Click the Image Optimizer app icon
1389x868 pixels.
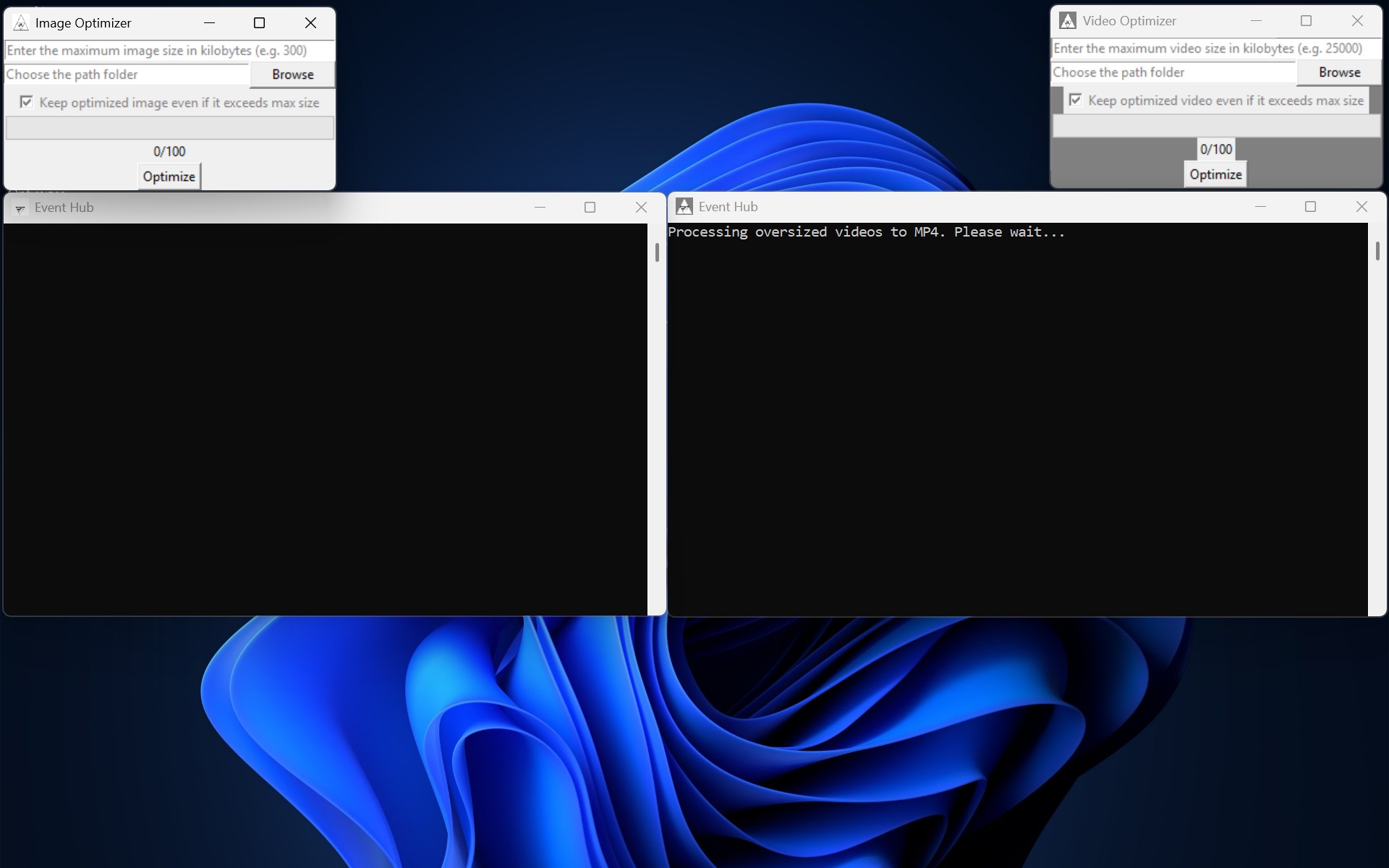(x=21, y=23)
